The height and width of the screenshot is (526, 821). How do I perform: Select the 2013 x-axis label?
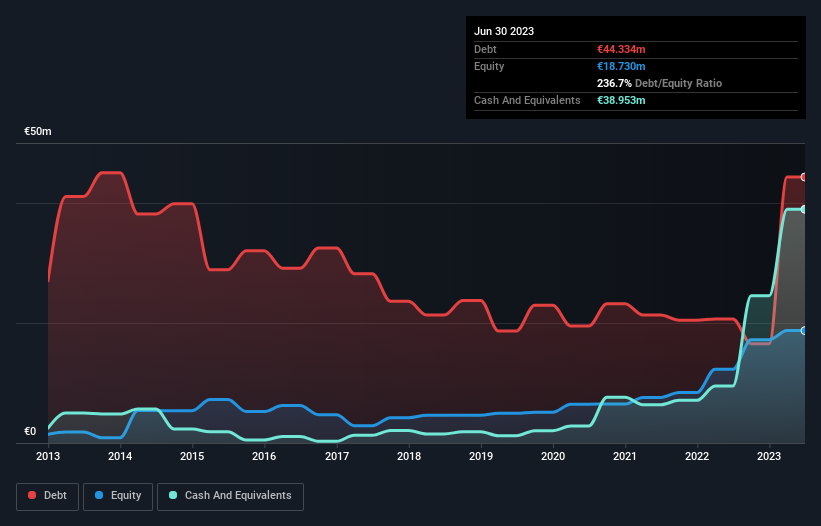click(48, 456)
